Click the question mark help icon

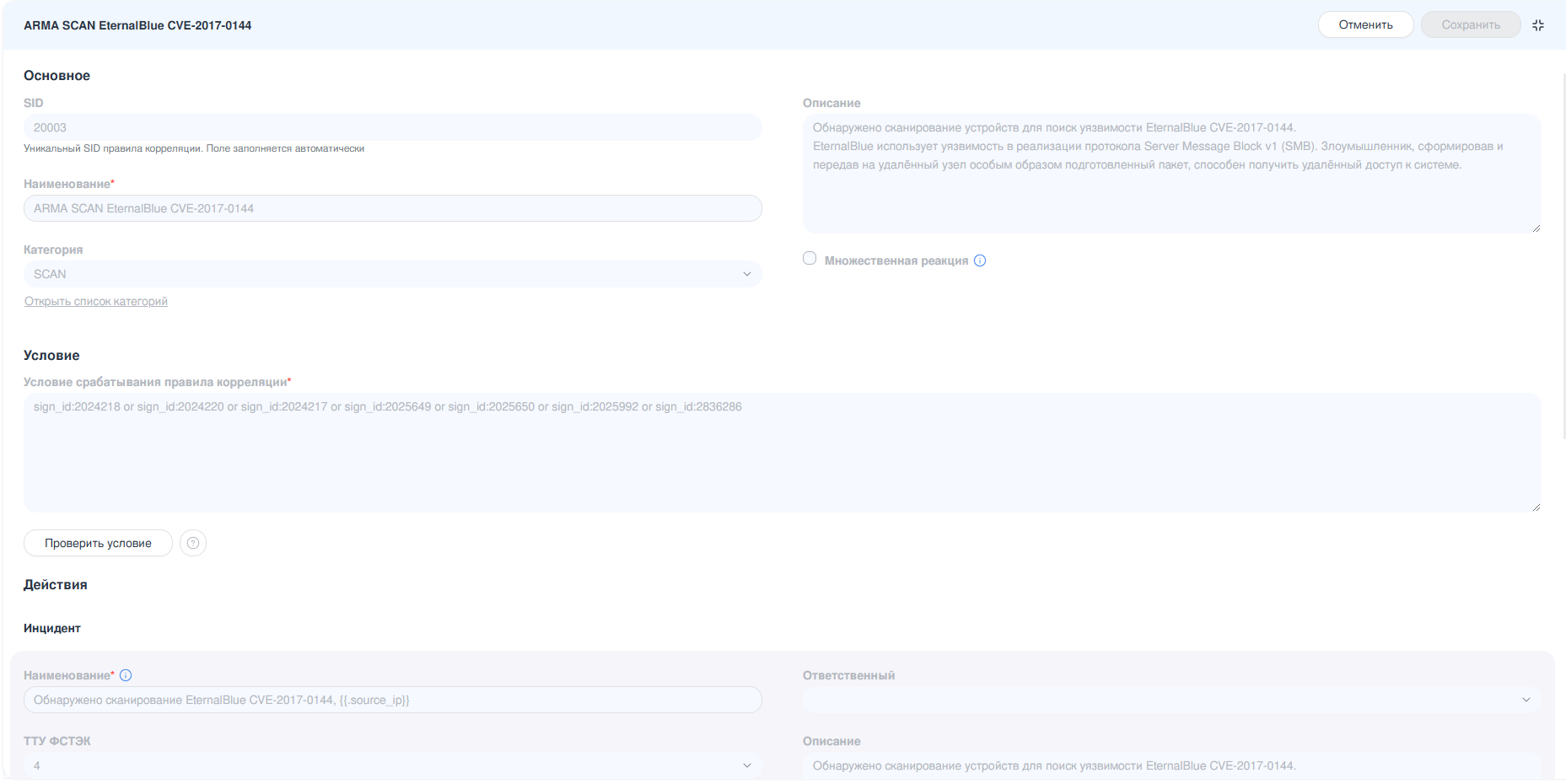(x=193, y=543)
